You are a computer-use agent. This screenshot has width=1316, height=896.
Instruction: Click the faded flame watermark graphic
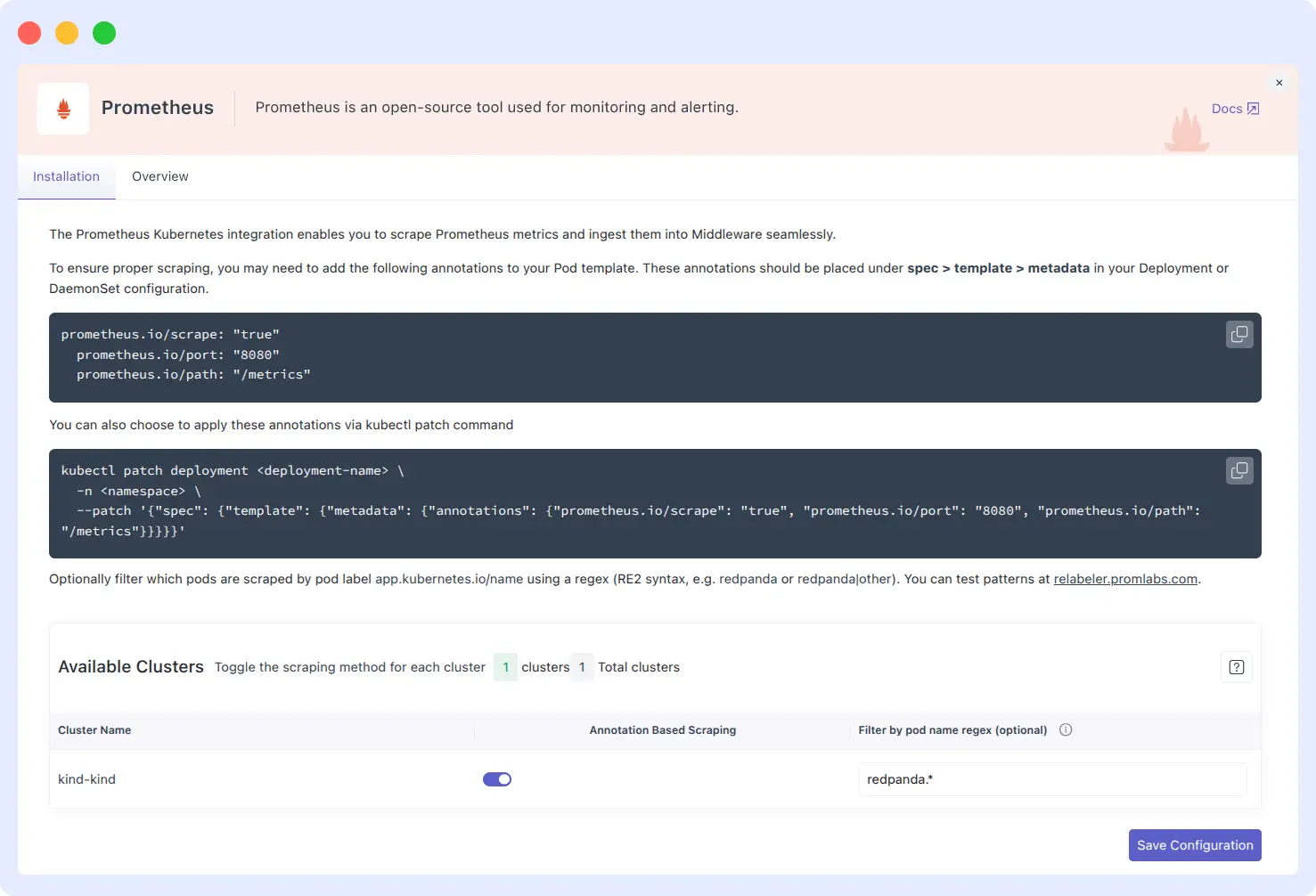pyautogui.click(x=1186, y=129)
